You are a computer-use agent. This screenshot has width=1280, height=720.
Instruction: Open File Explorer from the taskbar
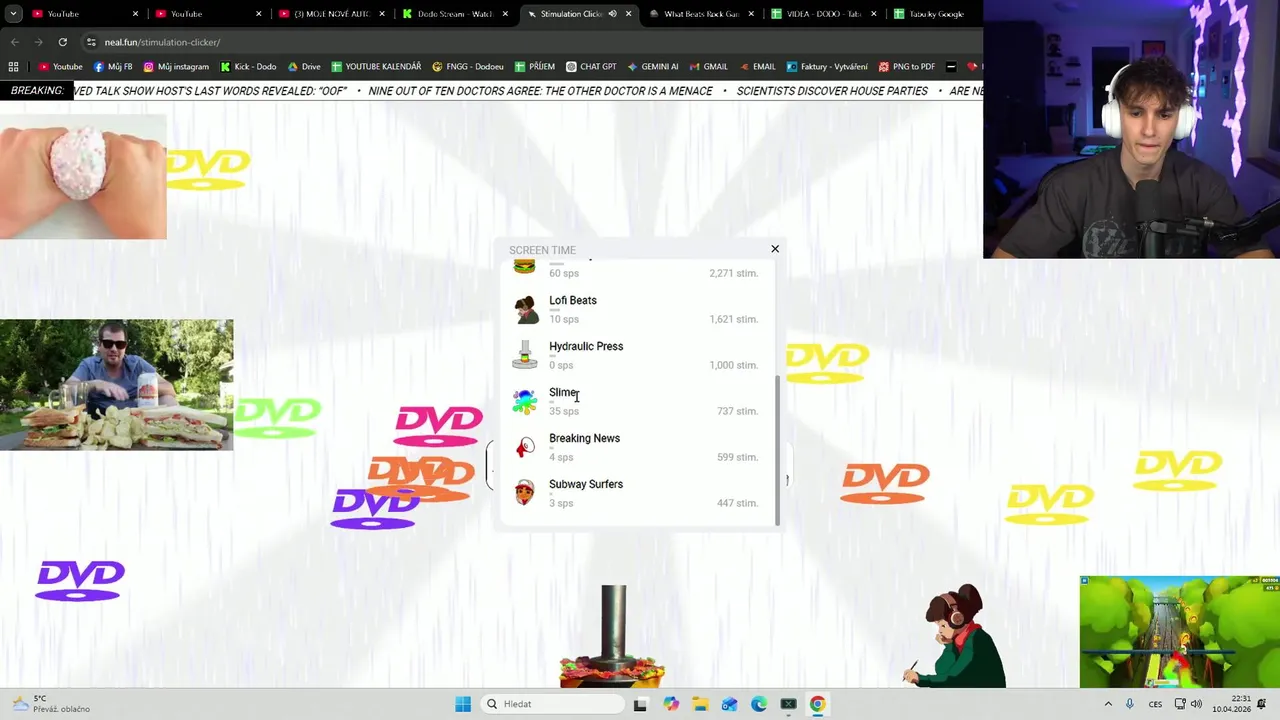pos(700,704)
